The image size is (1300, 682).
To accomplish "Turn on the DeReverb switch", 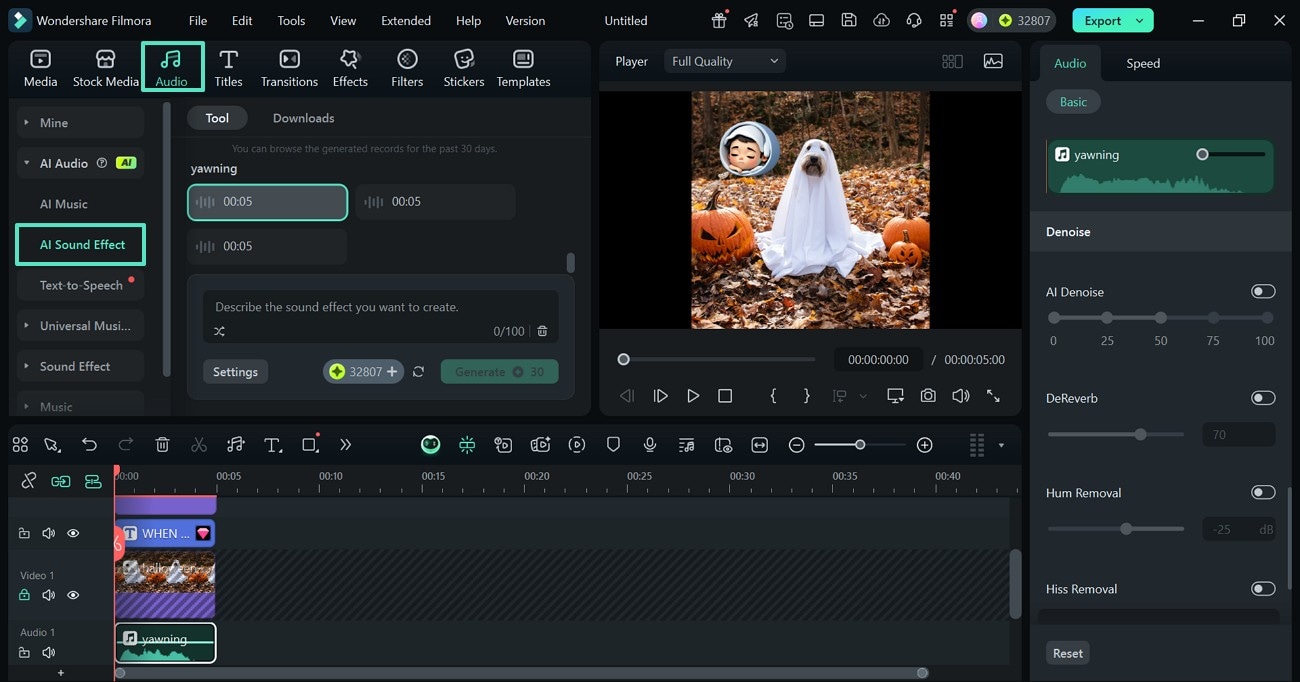I will [x=1262, y=398].
